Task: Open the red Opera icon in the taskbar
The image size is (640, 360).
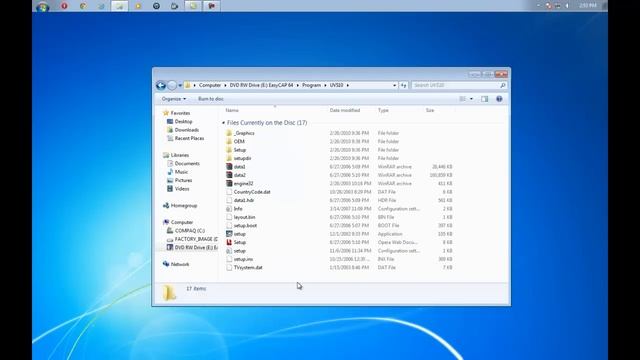Action: click(64, 6)
